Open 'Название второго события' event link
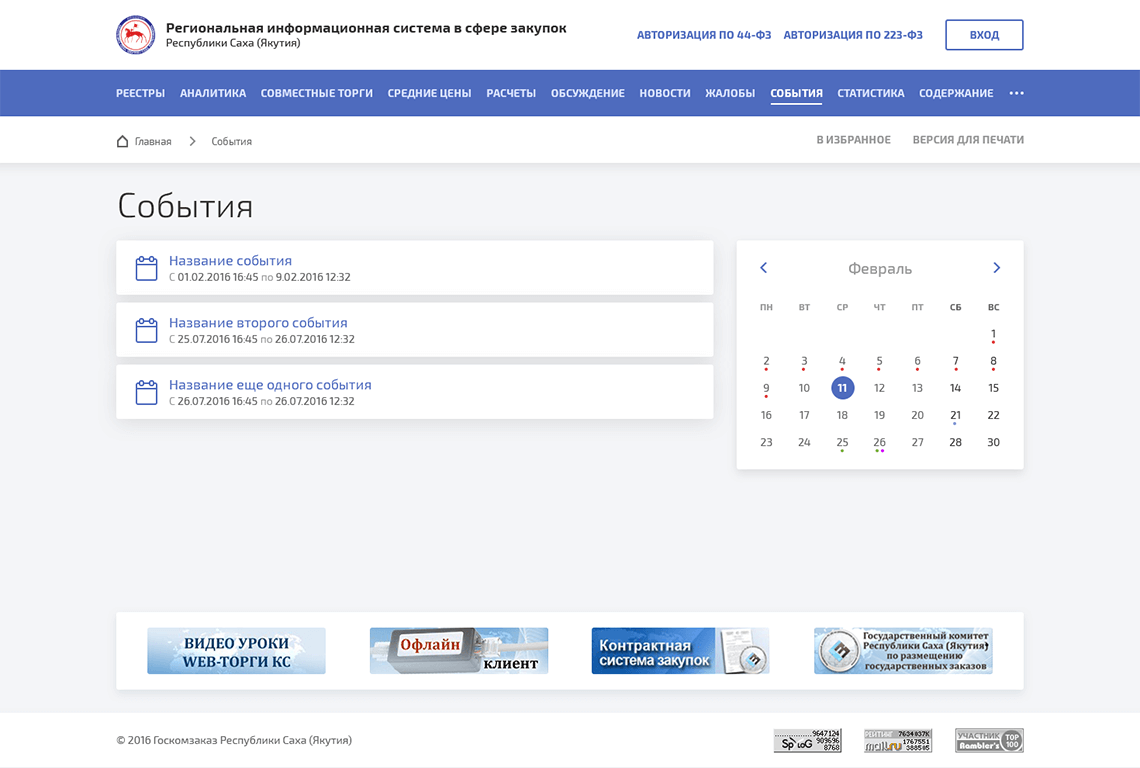The height and width of the screenshot is (768, 1140). (258, 323)
